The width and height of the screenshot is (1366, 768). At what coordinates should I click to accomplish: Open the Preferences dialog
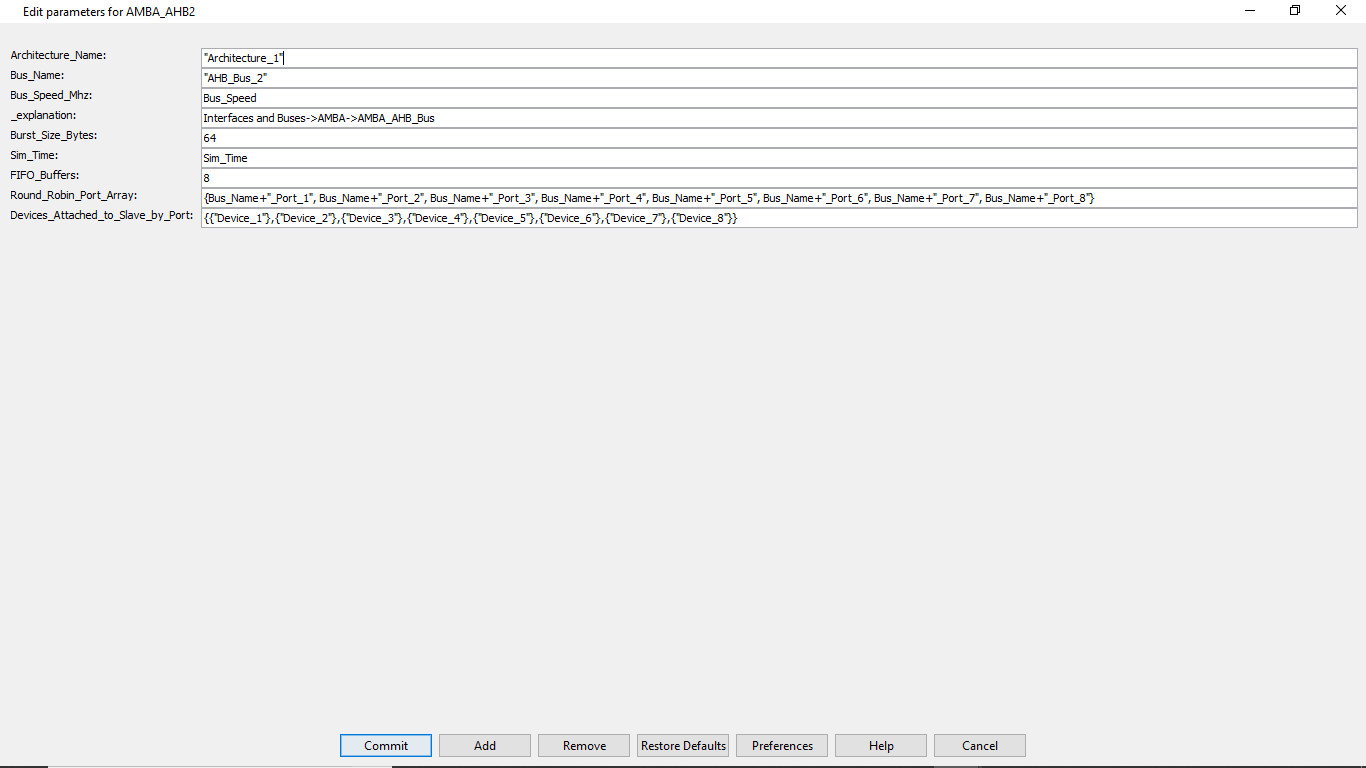pyautogui.click(x=782, y=745)
